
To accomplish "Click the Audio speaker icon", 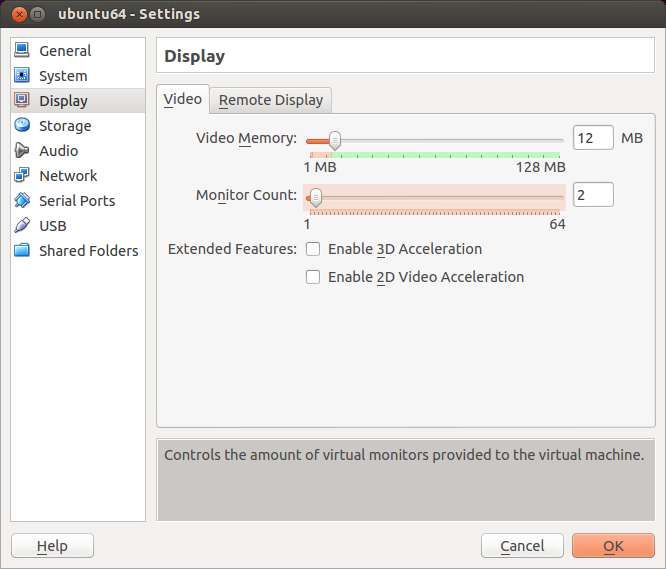I will 22,150.
